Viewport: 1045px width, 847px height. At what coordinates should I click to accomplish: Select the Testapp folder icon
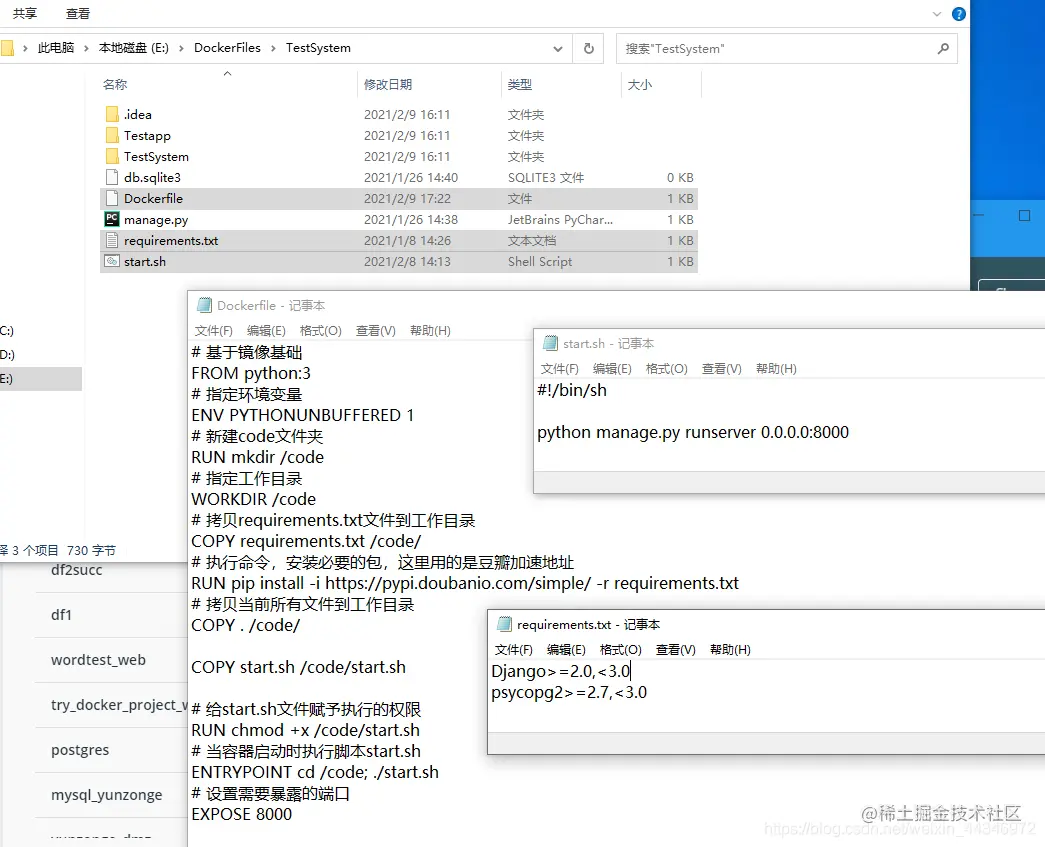point(112,136)
